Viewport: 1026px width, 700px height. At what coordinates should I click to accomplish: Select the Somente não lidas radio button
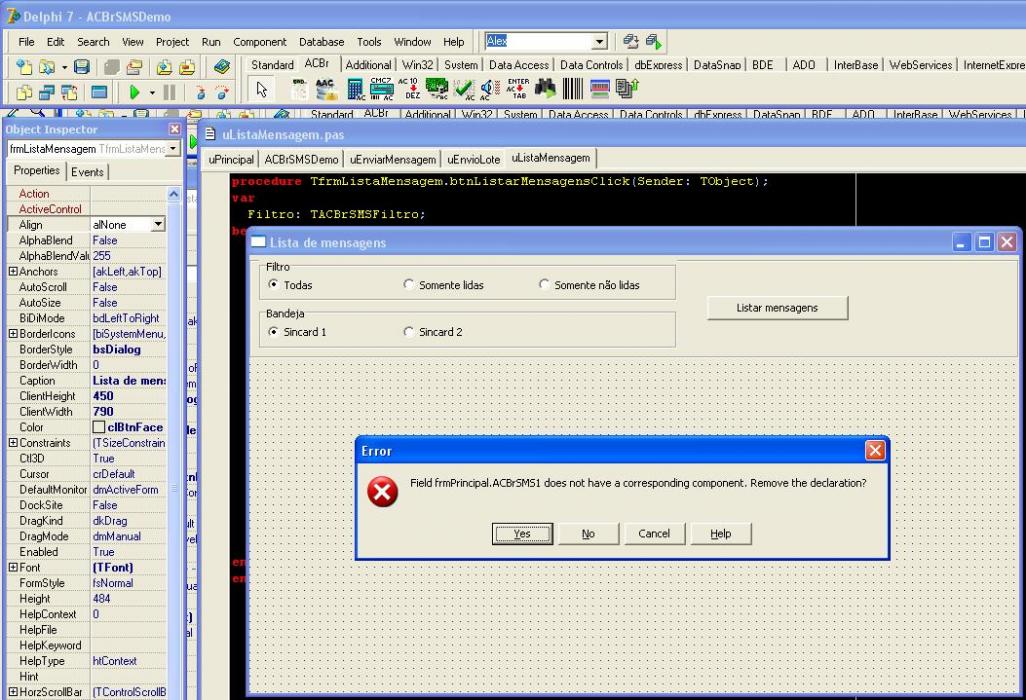(x=544, y=285)
